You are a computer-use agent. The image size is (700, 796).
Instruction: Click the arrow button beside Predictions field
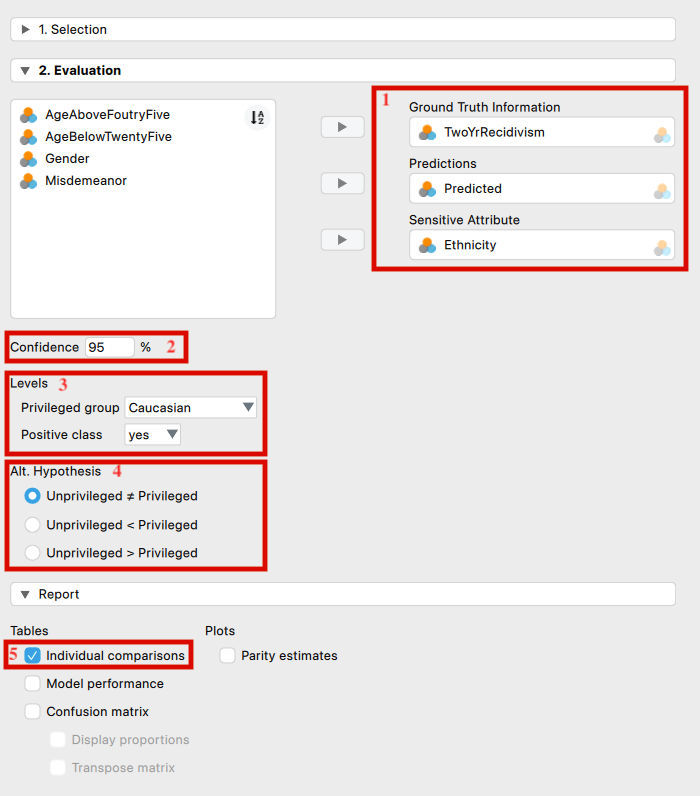tap(343, 183)
